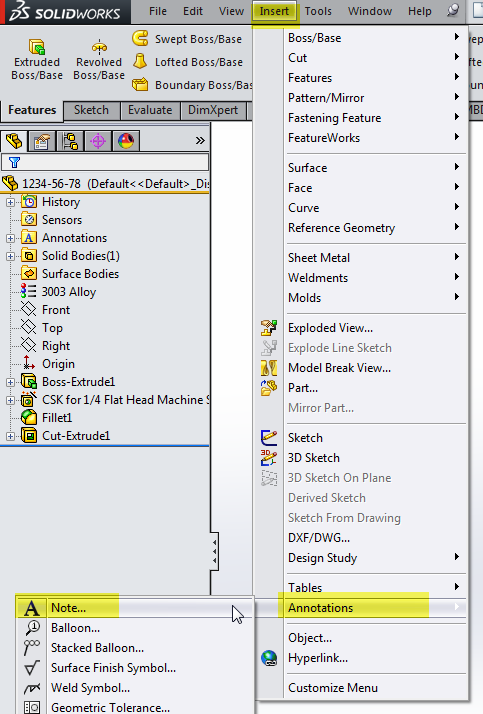The width and height of the screenshot is (483, 714).
Task: Open the PropertyManager tab icon
Action: [x=41, y=141]
